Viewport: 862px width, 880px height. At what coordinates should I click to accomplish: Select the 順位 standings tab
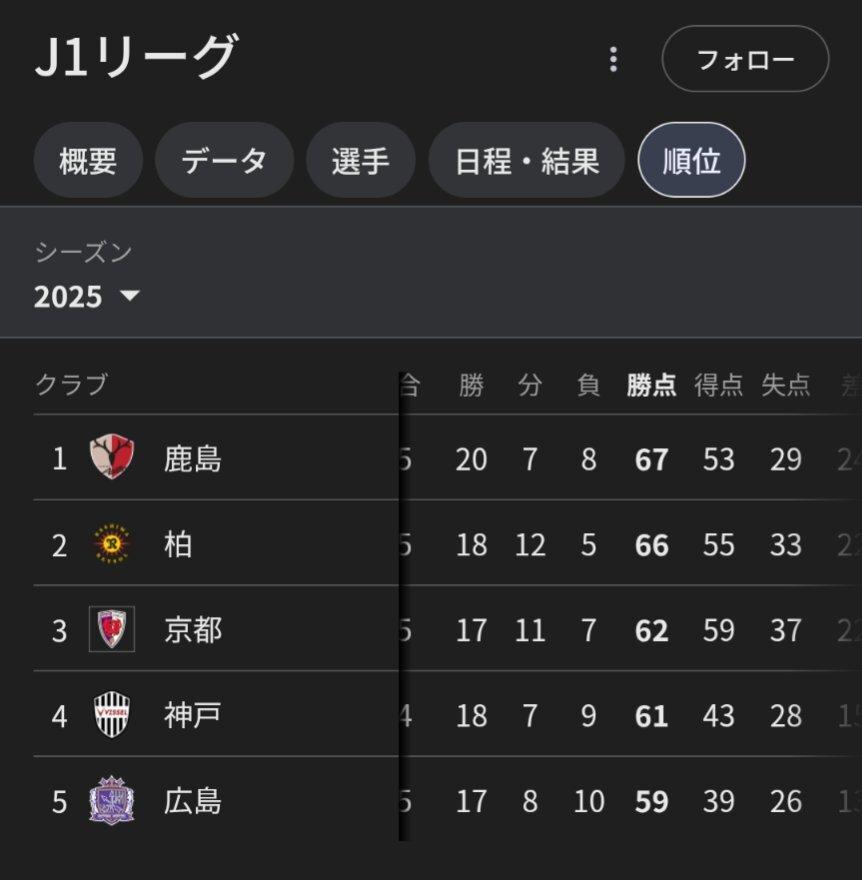pos(691,161)
